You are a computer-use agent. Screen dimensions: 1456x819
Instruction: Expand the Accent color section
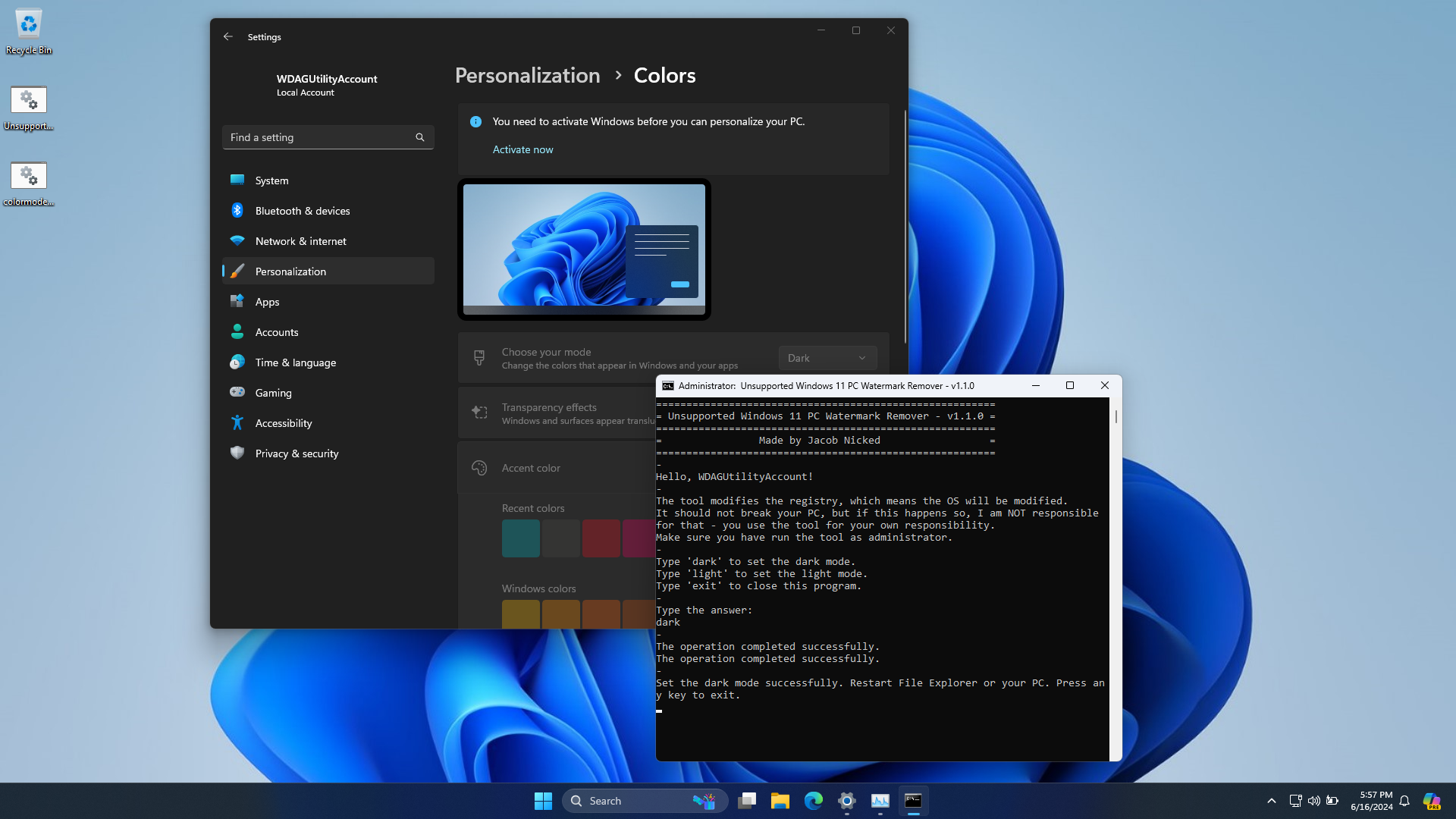pyautogui.click(x=557, y=468)
